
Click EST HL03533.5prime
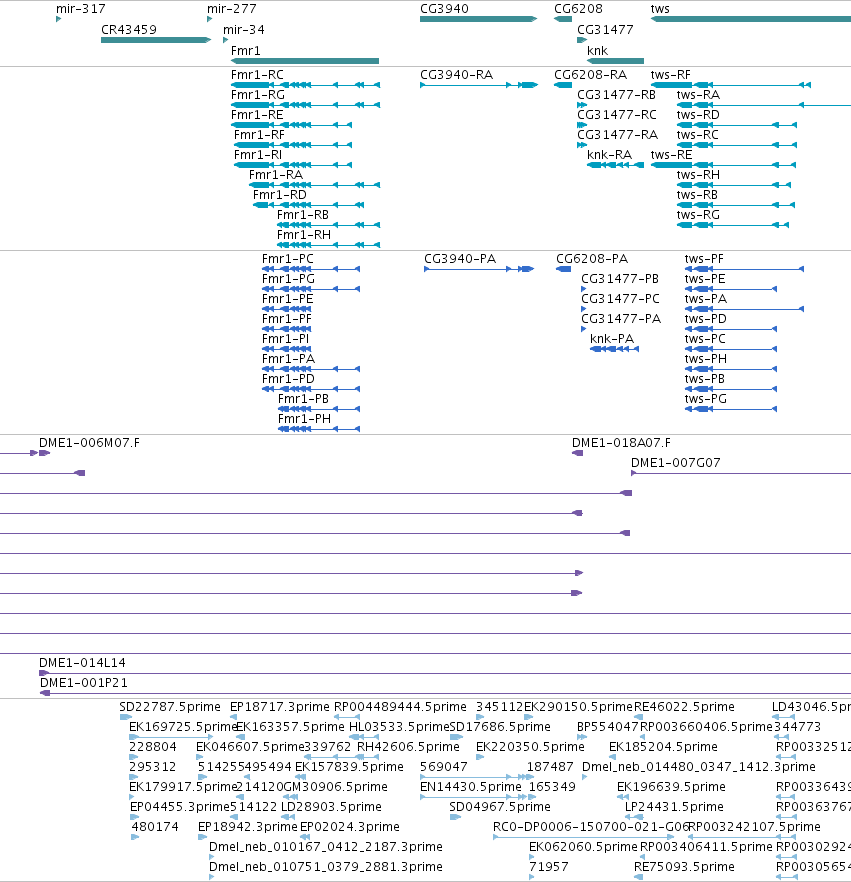point(399,727)
